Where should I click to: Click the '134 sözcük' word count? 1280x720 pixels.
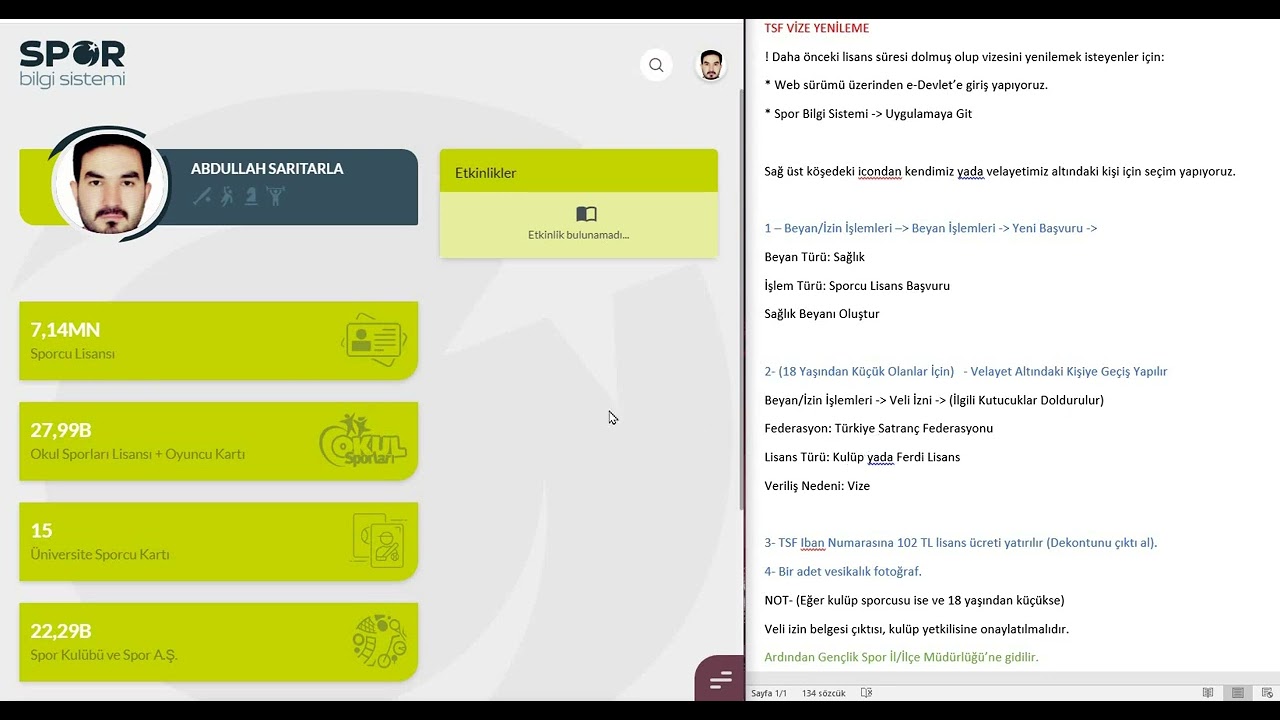click(x=824, y=693)
